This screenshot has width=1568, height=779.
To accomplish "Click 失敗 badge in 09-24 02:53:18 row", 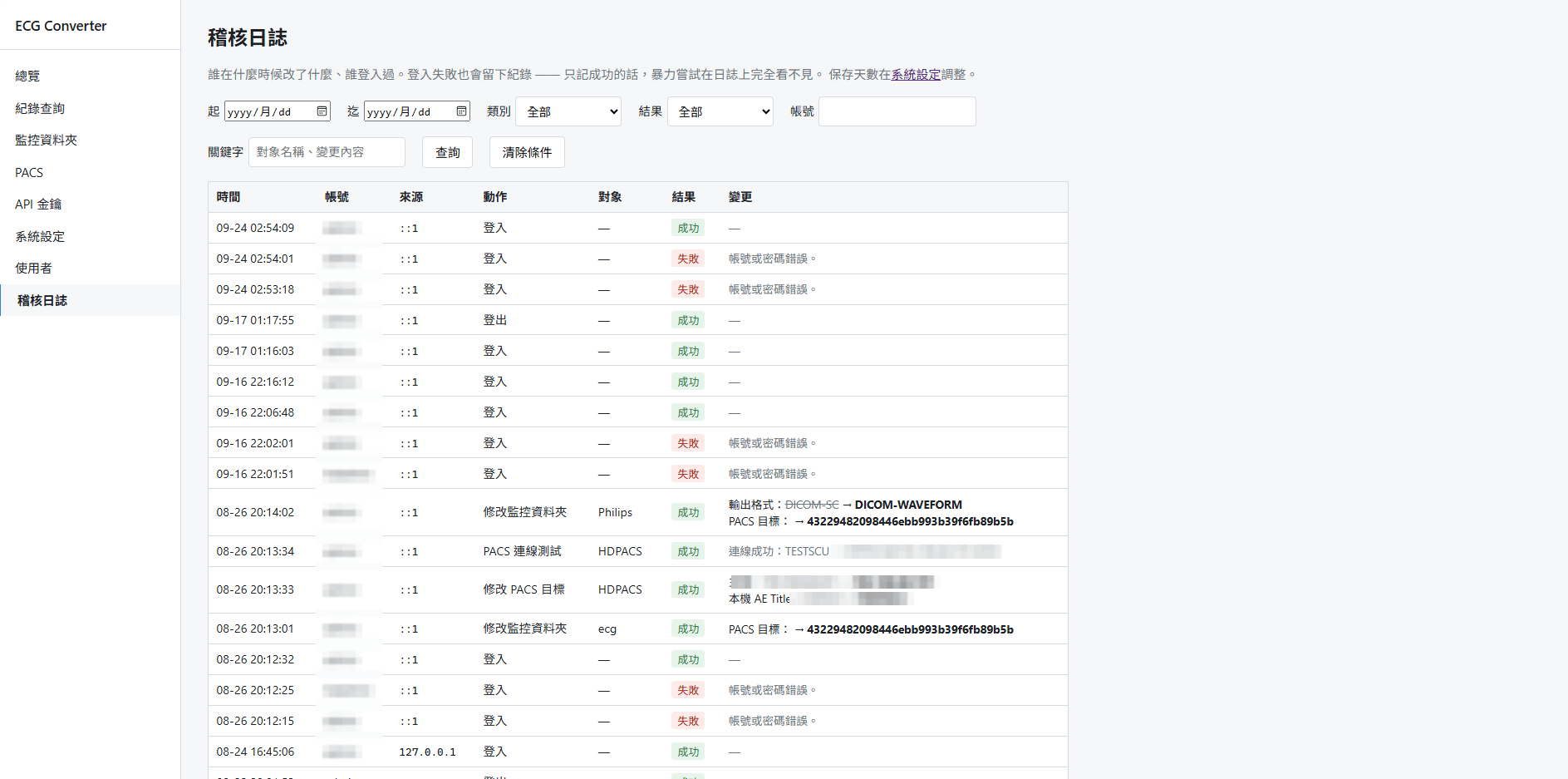I will pyautogui.click(x=688, y=289).
